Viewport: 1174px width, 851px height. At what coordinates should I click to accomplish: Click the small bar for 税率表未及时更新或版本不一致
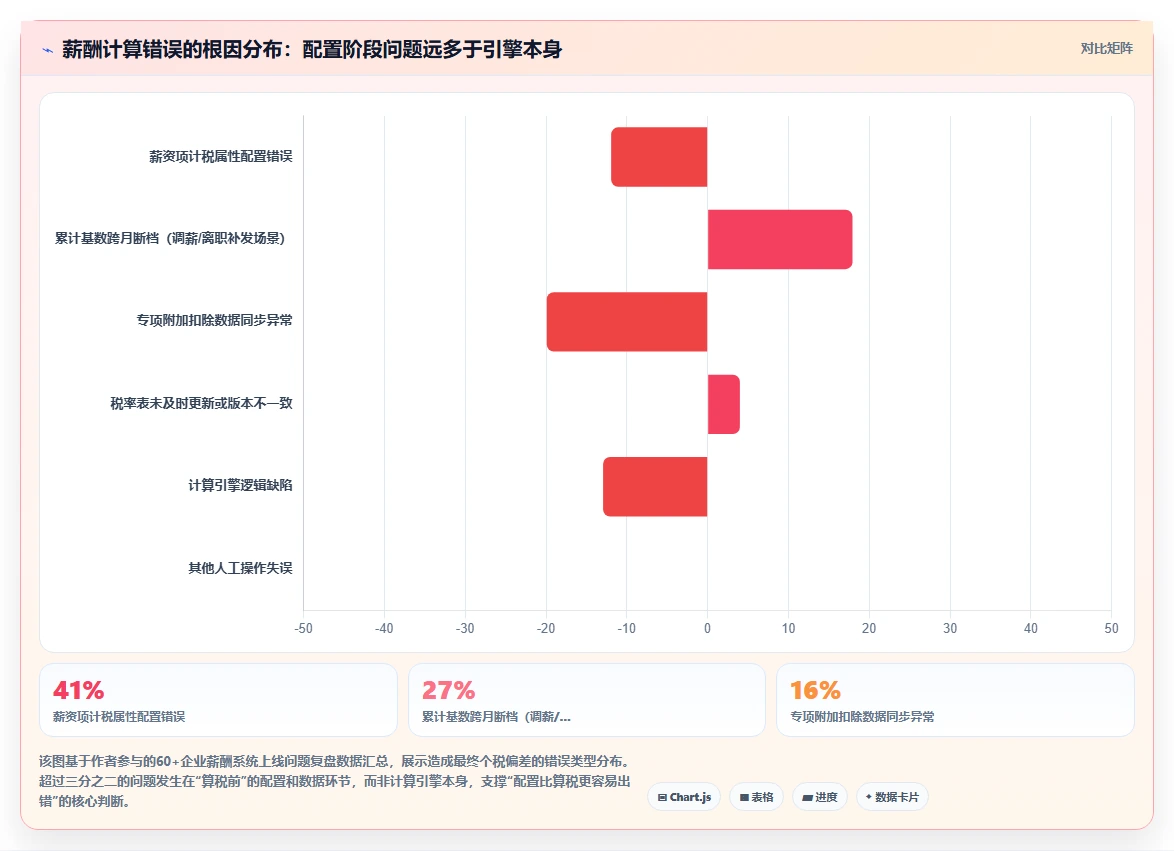[x=723, y=403]
